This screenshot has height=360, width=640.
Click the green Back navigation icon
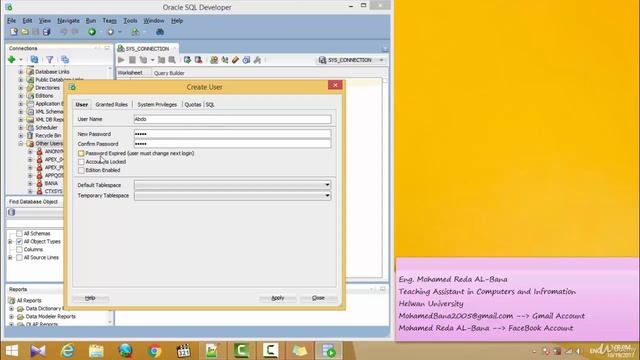click(x=92, y=32)
